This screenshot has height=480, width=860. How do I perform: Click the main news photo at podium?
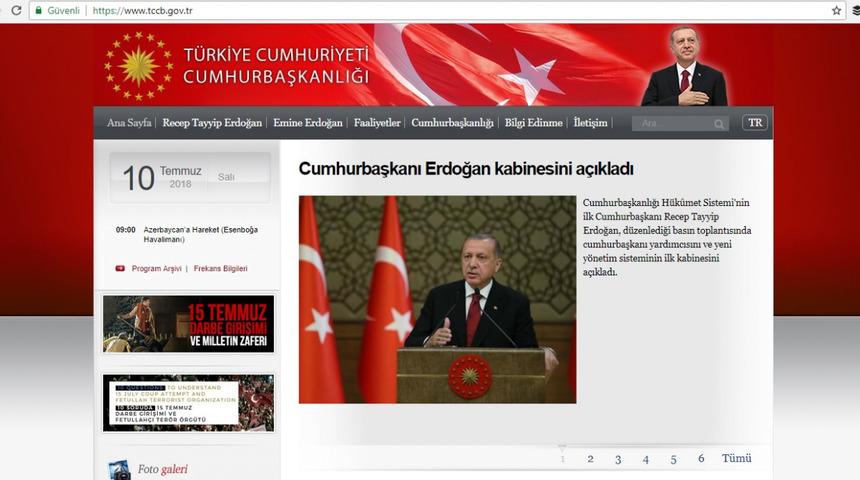pyautogui.click(x=438, y=300)
